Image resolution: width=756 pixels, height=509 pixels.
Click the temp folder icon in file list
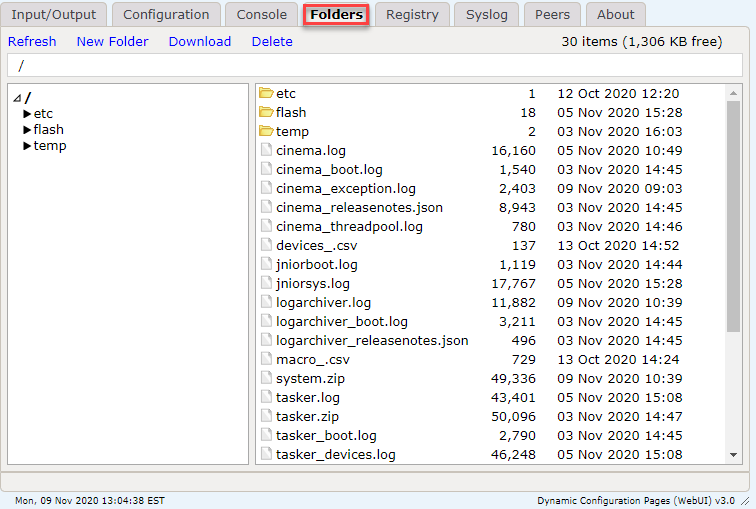click(266, 131)
